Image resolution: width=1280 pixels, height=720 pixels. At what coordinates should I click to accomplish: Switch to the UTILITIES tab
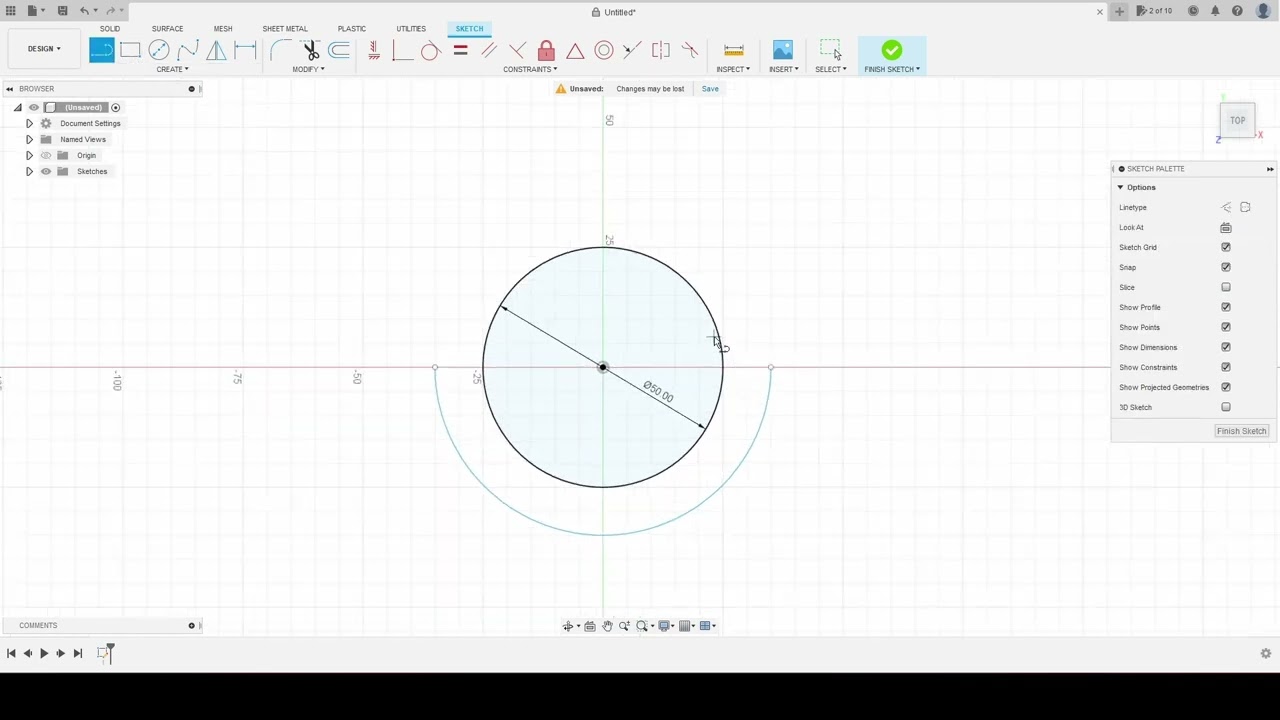tap(411, 29)
